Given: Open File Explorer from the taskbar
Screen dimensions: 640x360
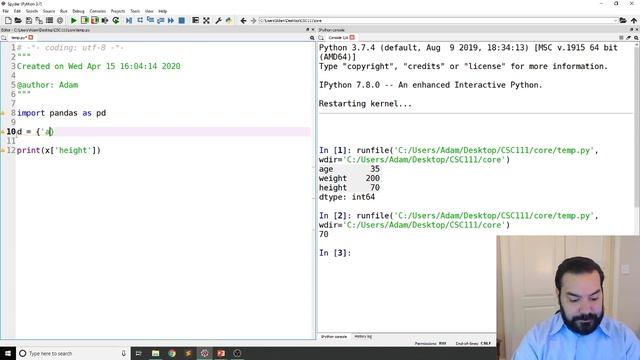Looking at the screenshot, I should 156,353.
